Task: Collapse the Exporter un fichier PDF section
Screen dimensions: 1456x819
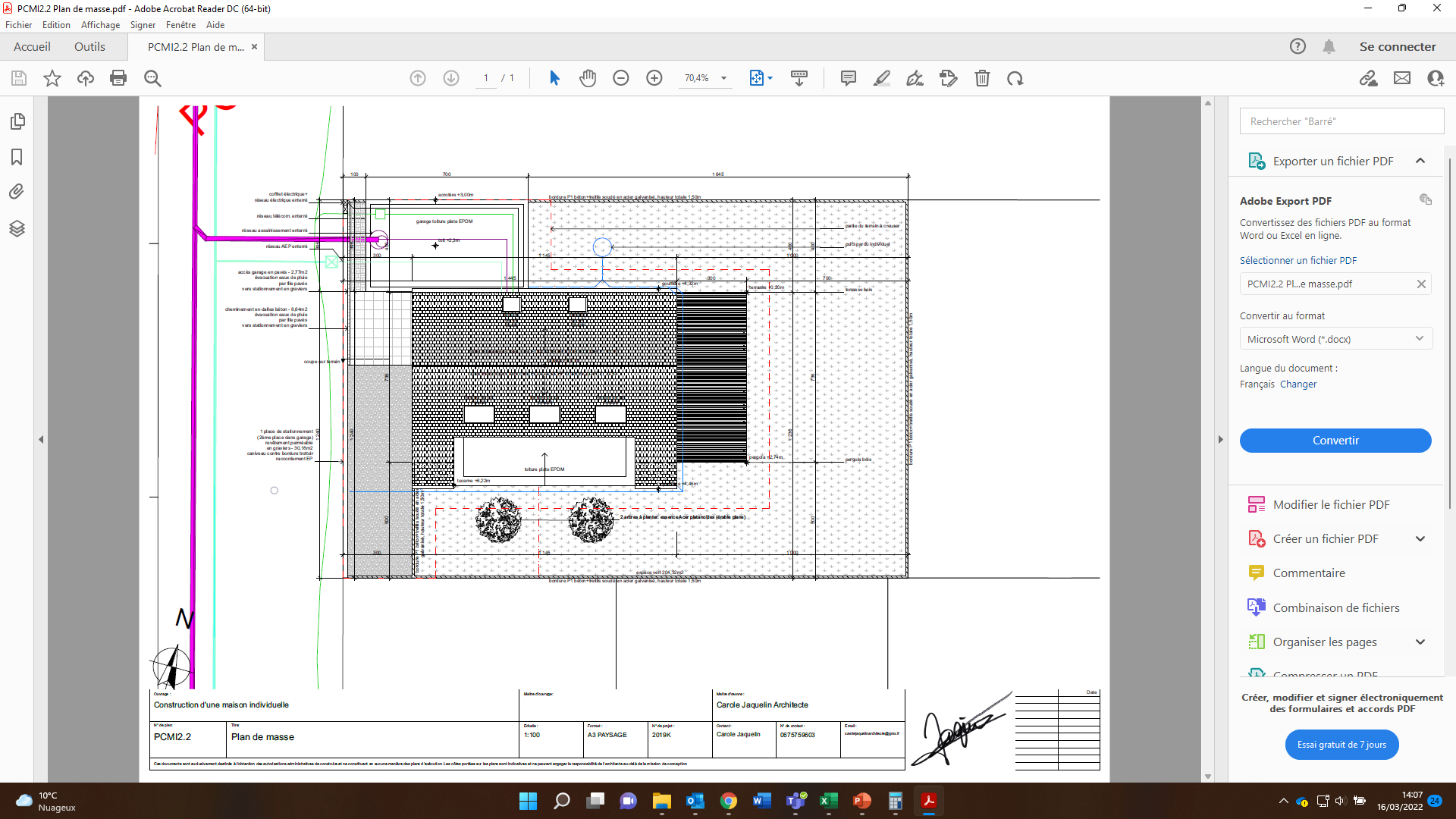Action: pos(1420,161)
